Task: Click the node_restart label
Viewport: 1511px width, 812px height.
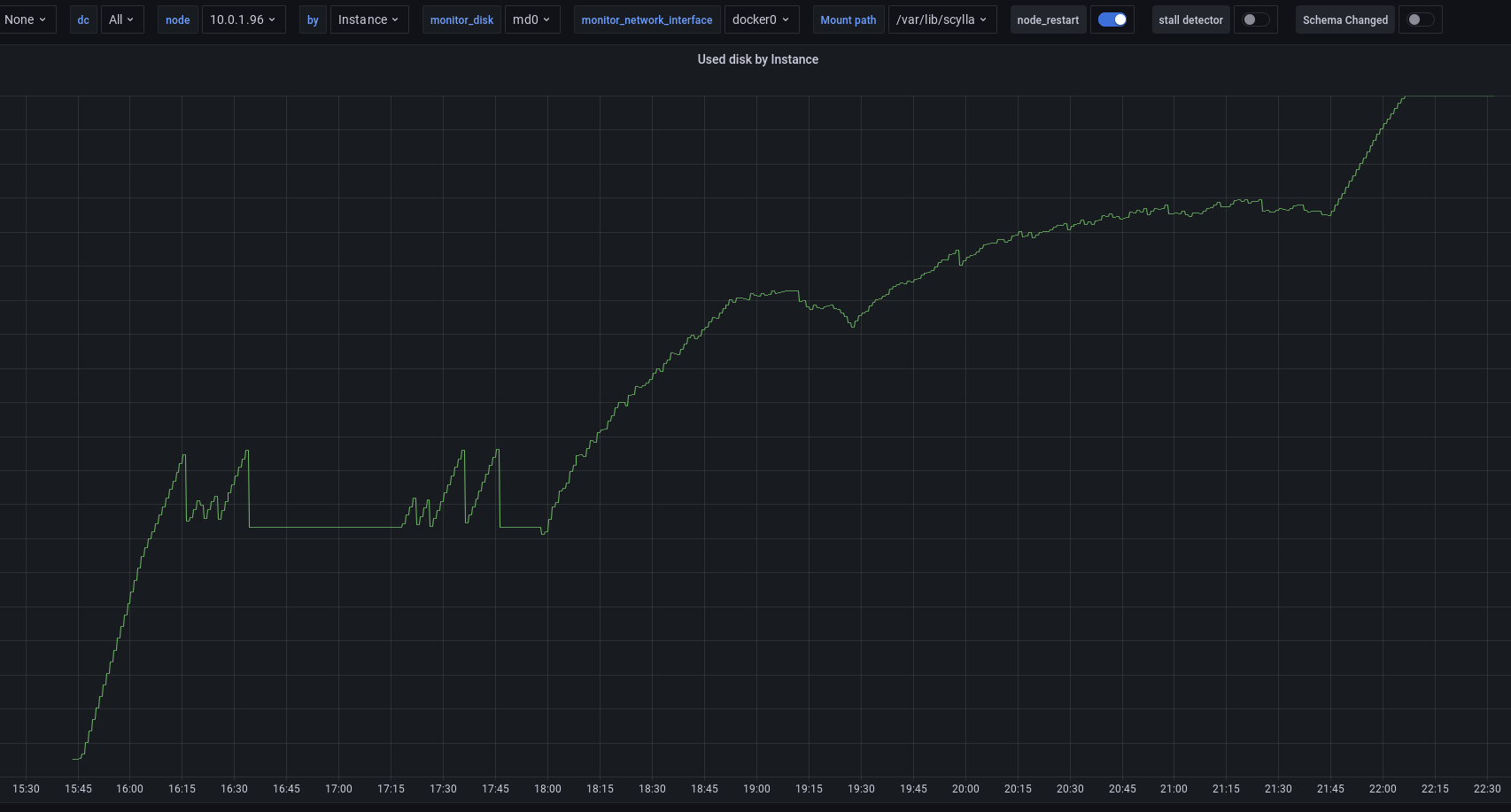Action: (x=1048, y=19)
